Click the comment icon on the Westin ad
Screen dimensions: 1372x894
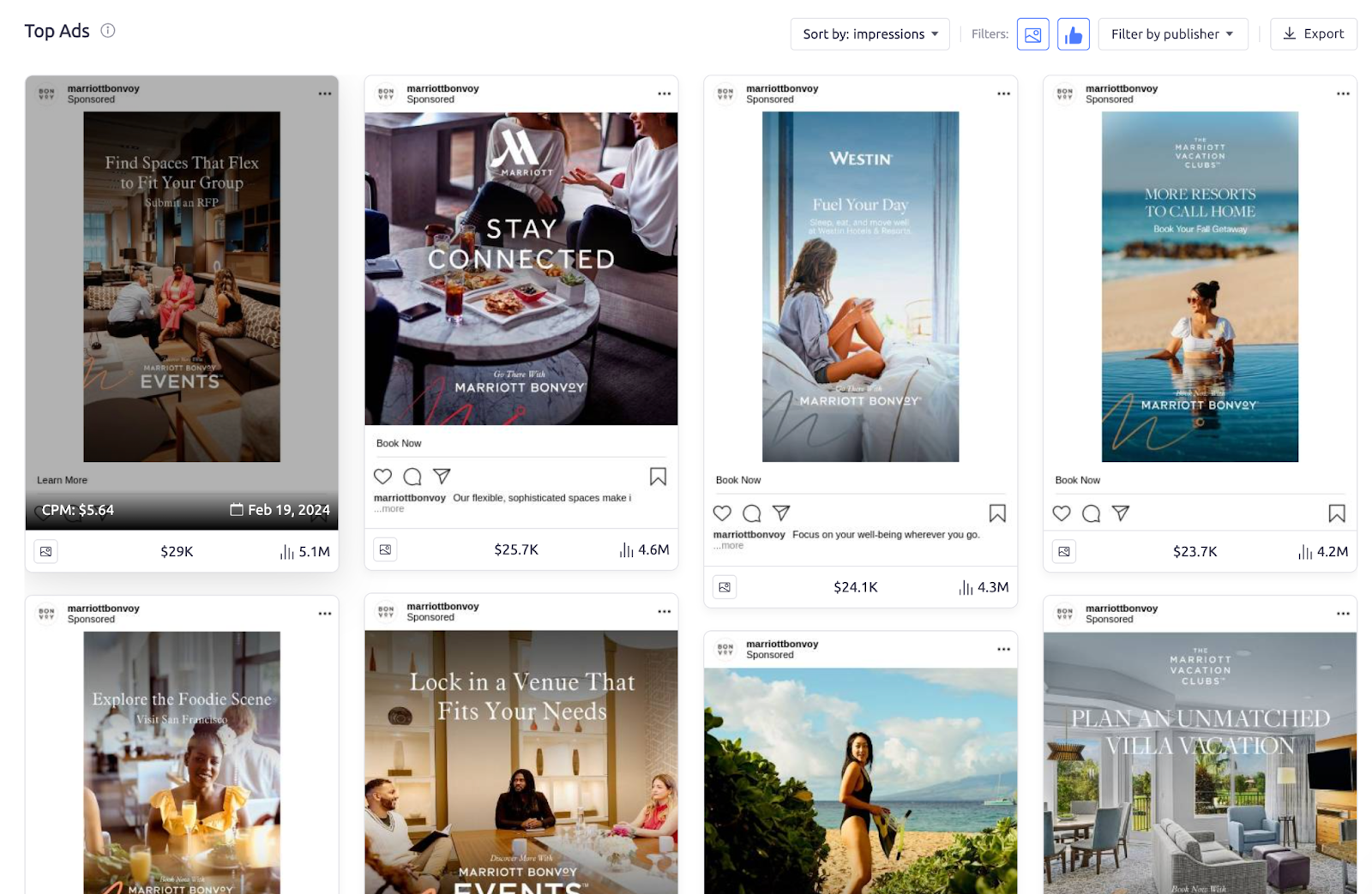tap(752, 513)
